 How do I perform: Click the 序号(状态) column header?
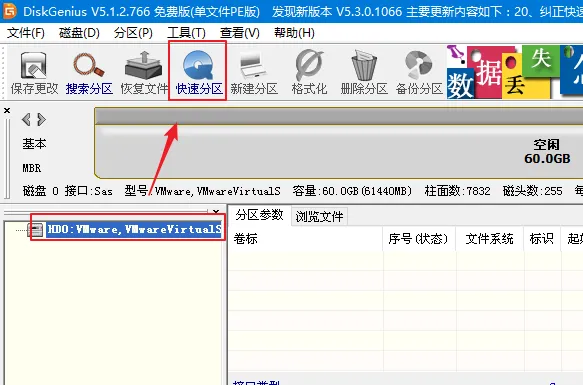coord(418,238)
